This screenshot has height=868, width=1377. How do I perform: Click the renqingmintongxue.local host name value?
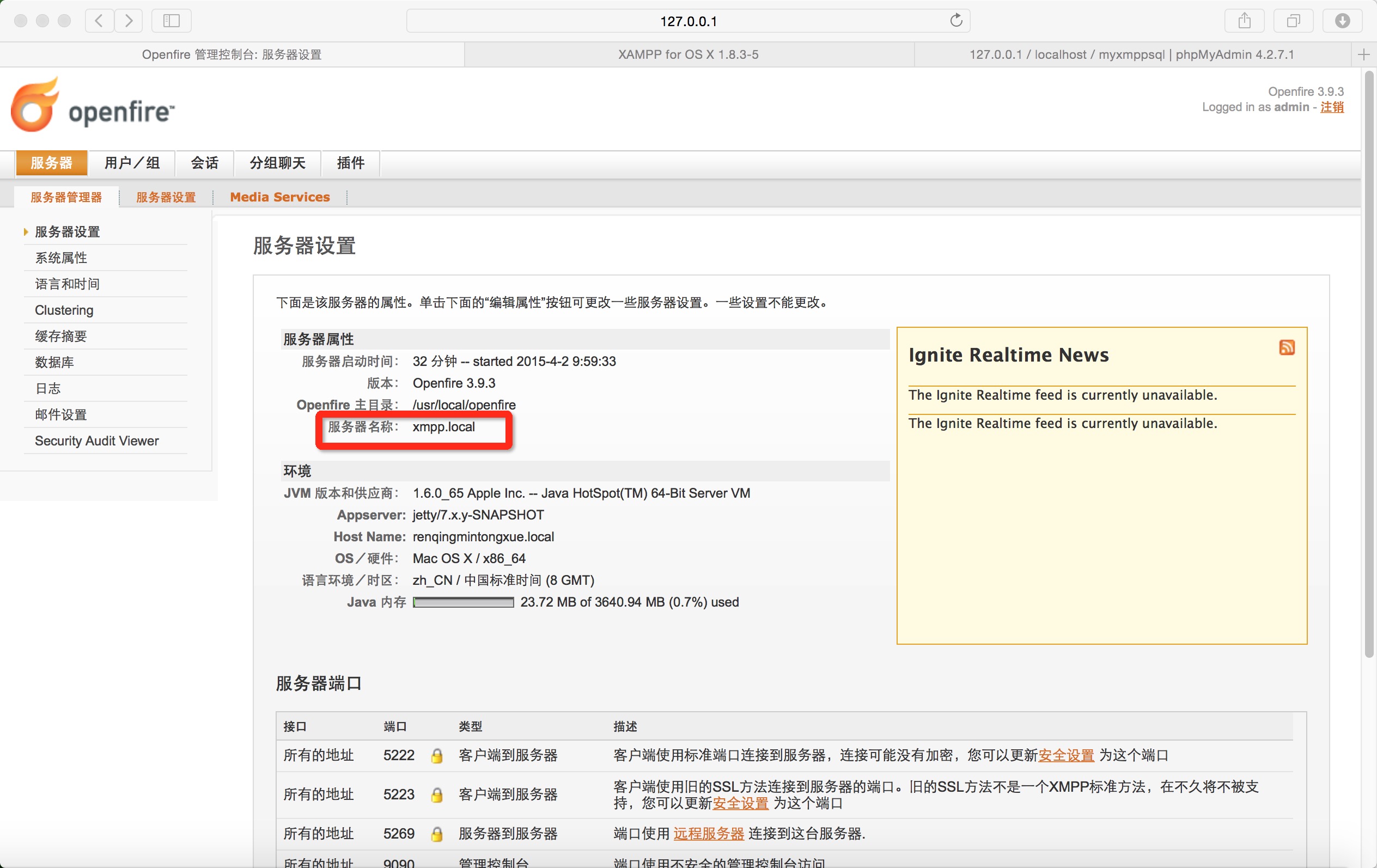[483, 537]
